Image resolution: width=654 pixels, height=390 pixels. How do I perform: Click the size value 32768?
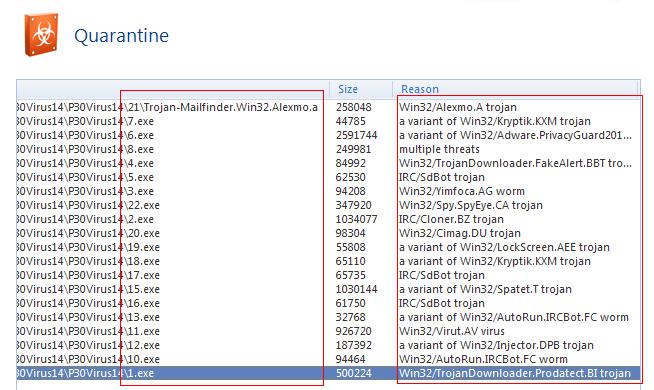click(350, 317)
